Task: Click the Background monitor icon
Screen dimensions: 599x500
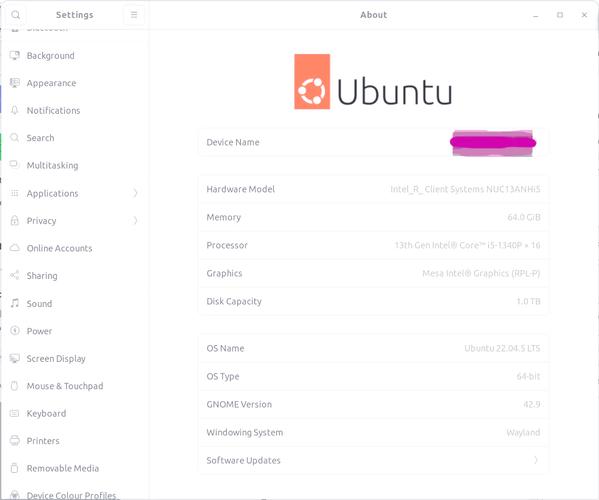Action: click(x=15, y=55)
